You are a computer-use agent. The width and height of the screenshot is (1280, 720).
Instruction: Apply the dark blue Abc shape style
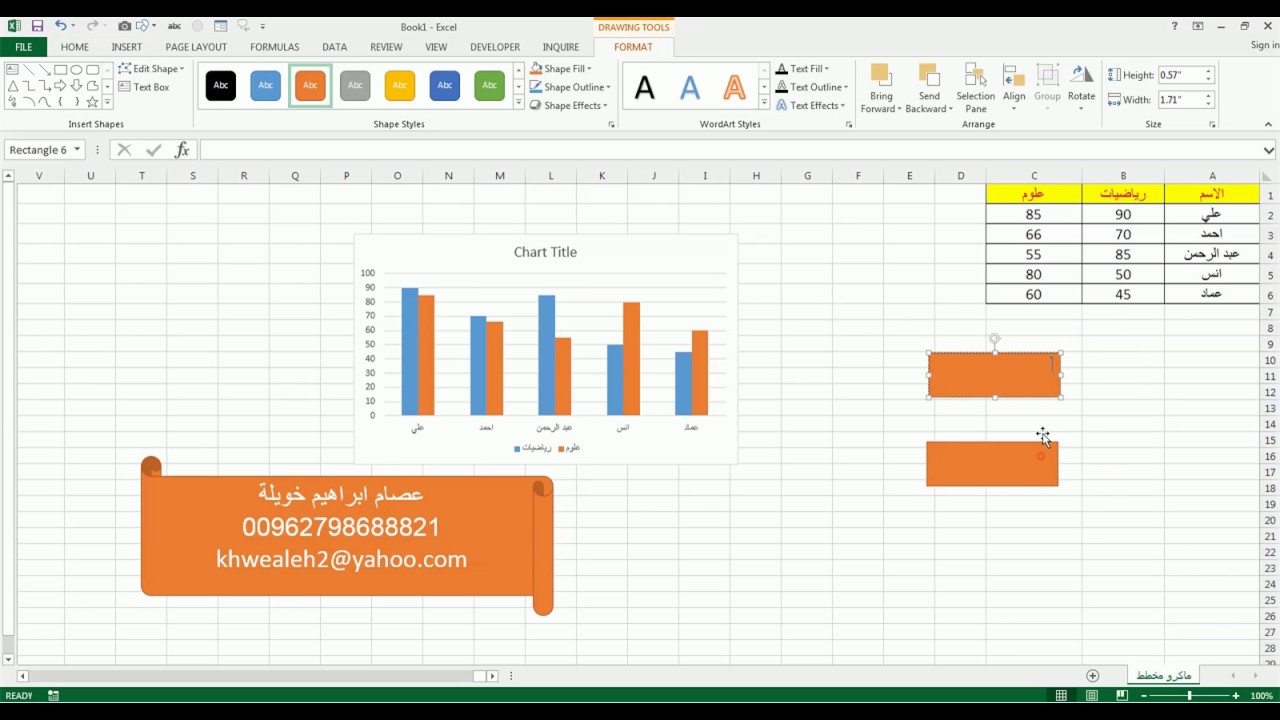click(445, 86)
